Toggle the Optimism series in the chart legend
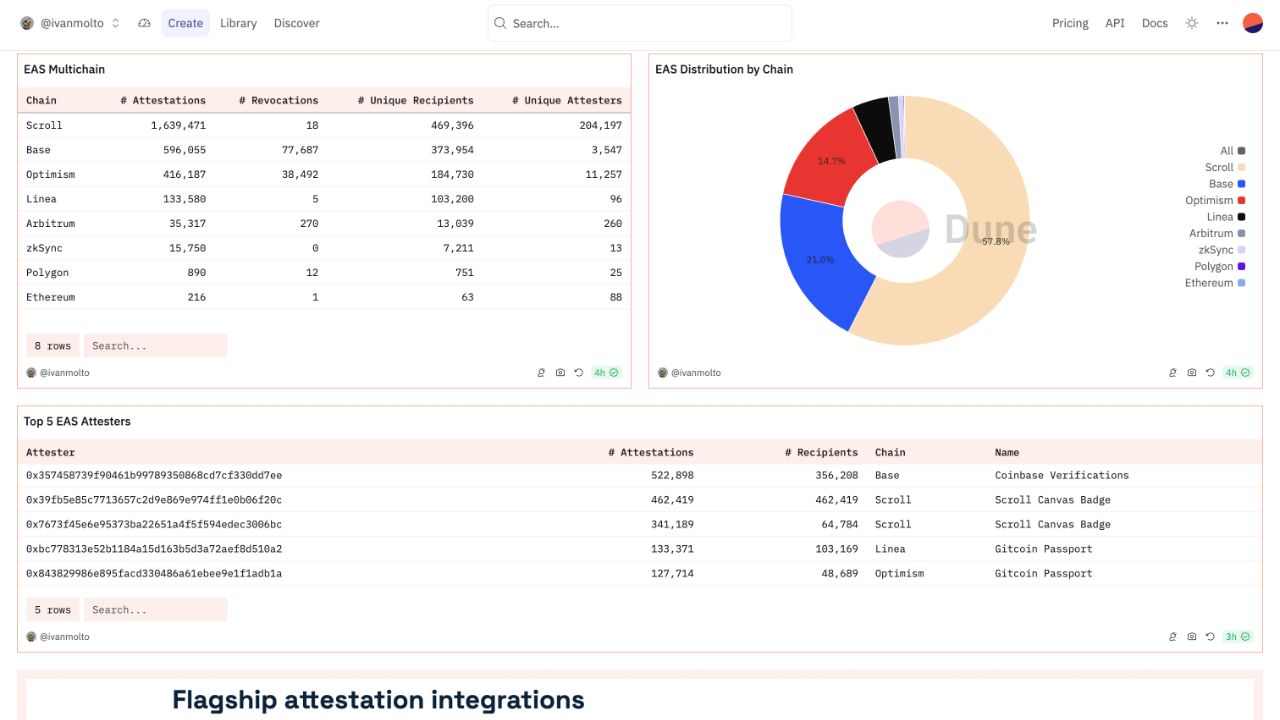The width and height of the screenshot is (1280, 720). (x=1215, y=200)
